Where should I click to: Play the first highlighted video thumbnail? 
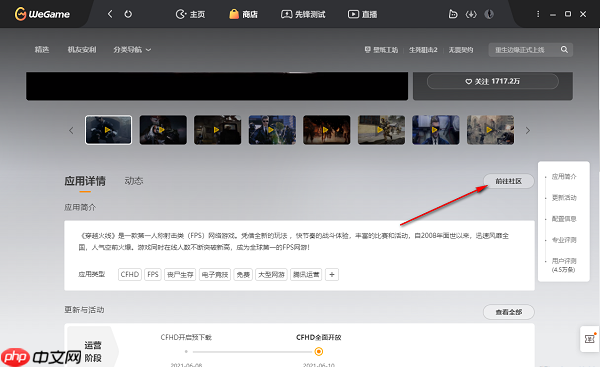click(x=108, y=130)
